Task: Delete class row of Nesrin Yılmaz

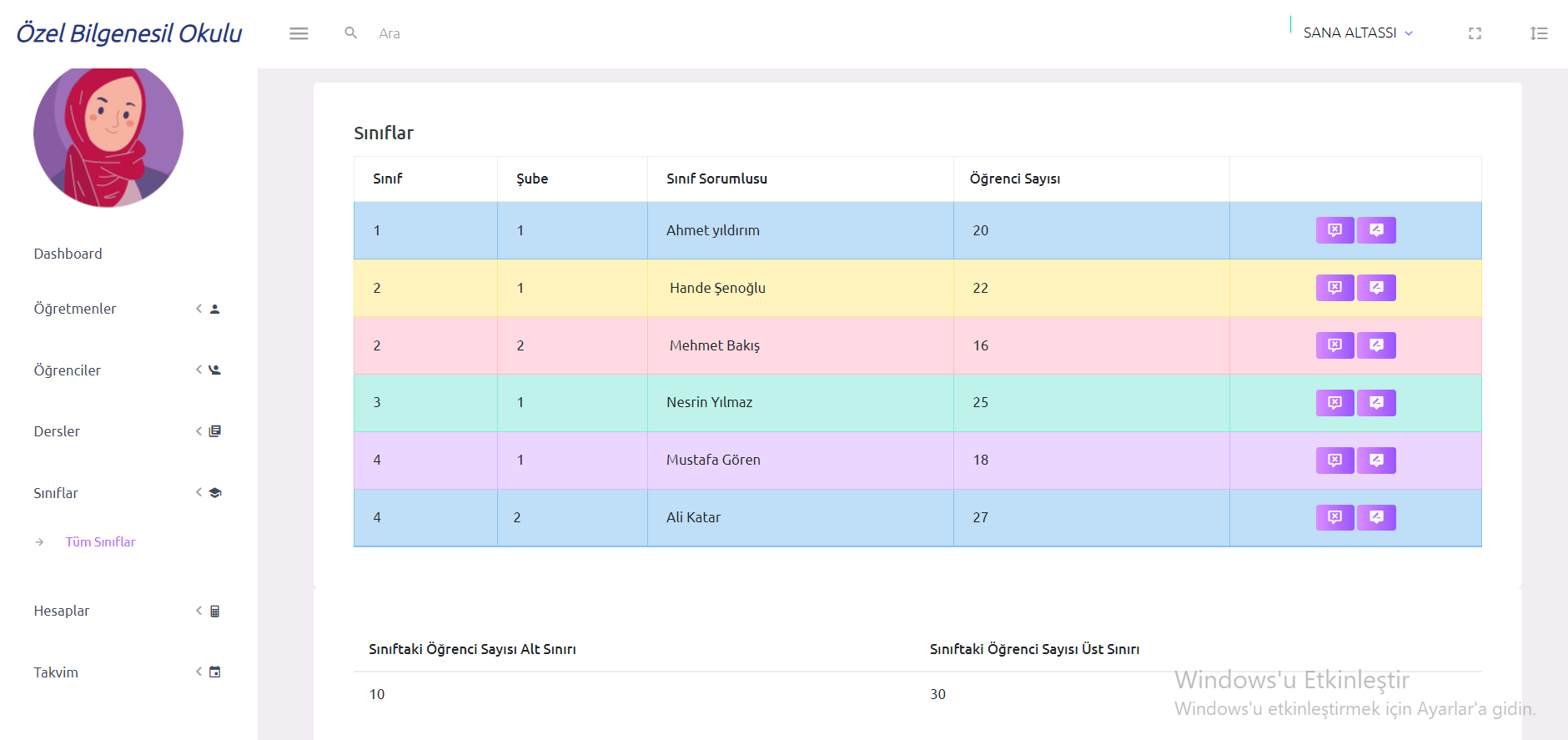Action: tap(1334, 403)
